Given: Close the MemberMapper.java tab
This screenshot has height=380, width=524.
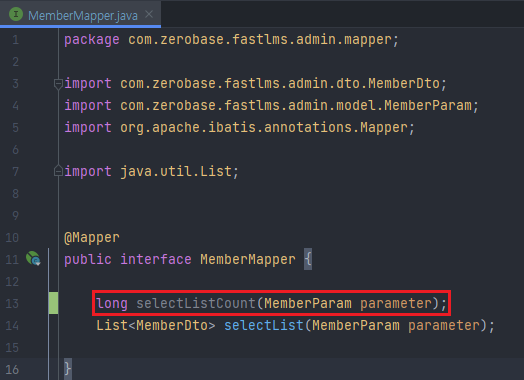Looking at the screenshot, I should tap(149, 14).
